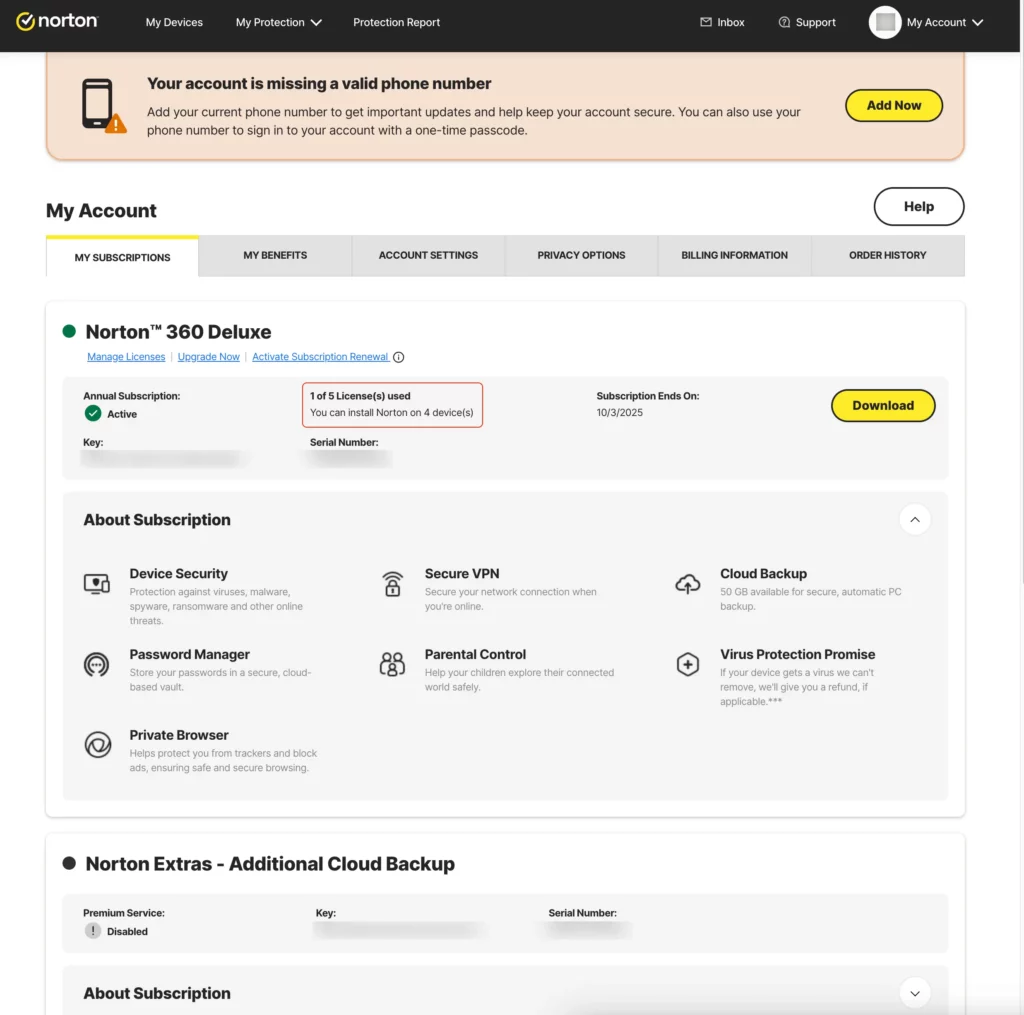This screenshot has width=1024, height=1015.
Task: Click the blurred Norton Extras key value
Action: pyautogui.click(x=398, y=929)
